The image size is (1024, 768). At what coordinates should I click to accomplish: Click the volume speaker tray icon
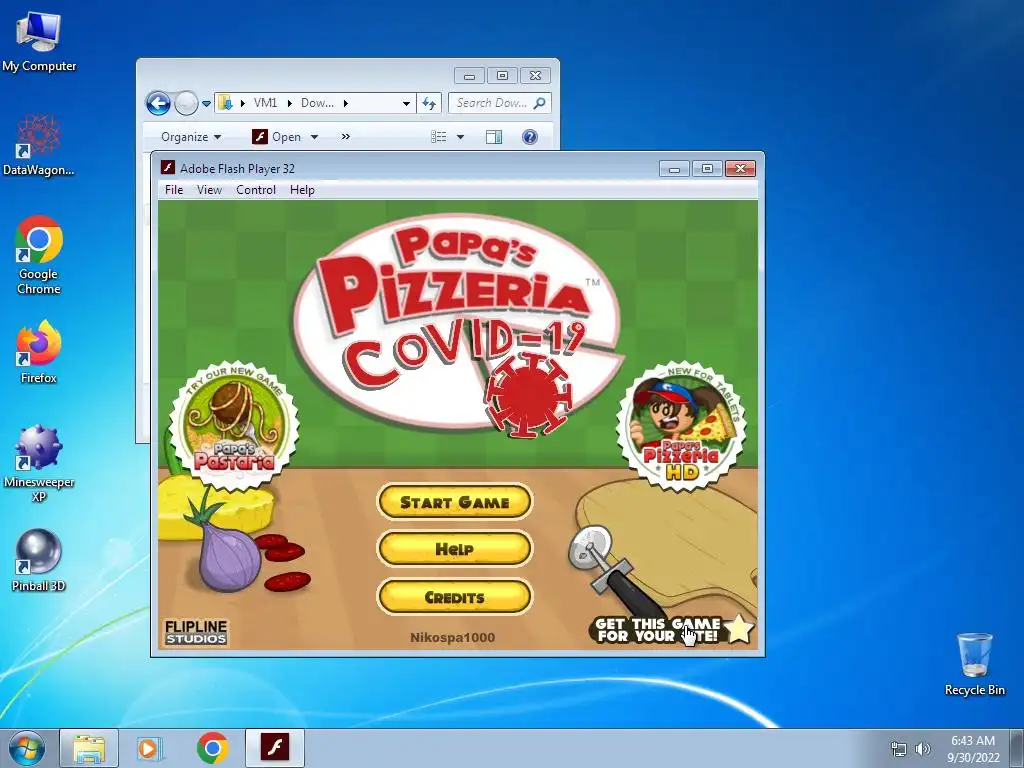pos(922,749)
